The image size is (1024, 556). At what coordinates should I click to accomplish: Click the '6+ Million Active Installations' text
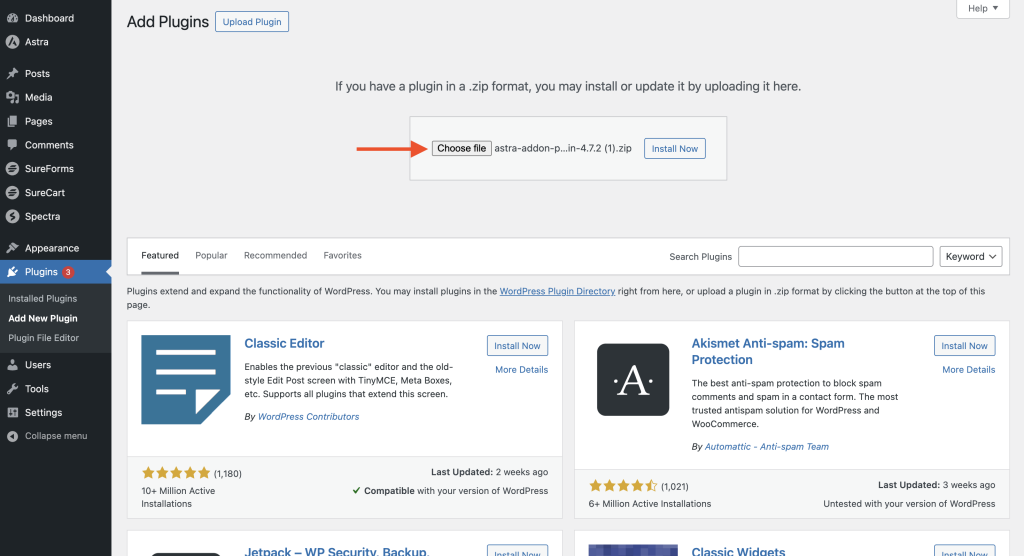[x=650, y=504]
